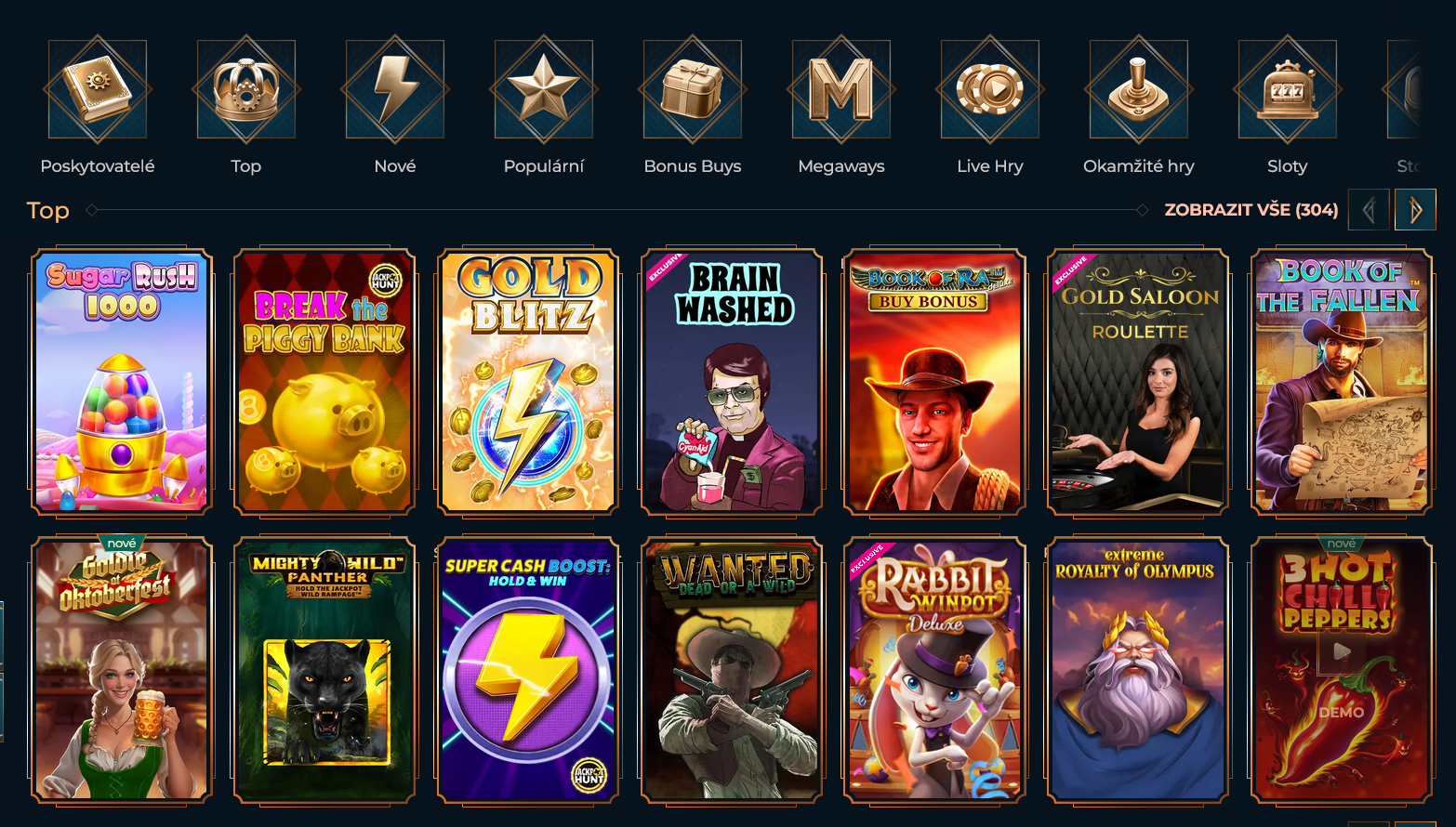Play the DEMO of 3 Hot Chilli Peppers
Image resolution: width=1456 pixels, height=827 pixels.
pos(1341,713)
